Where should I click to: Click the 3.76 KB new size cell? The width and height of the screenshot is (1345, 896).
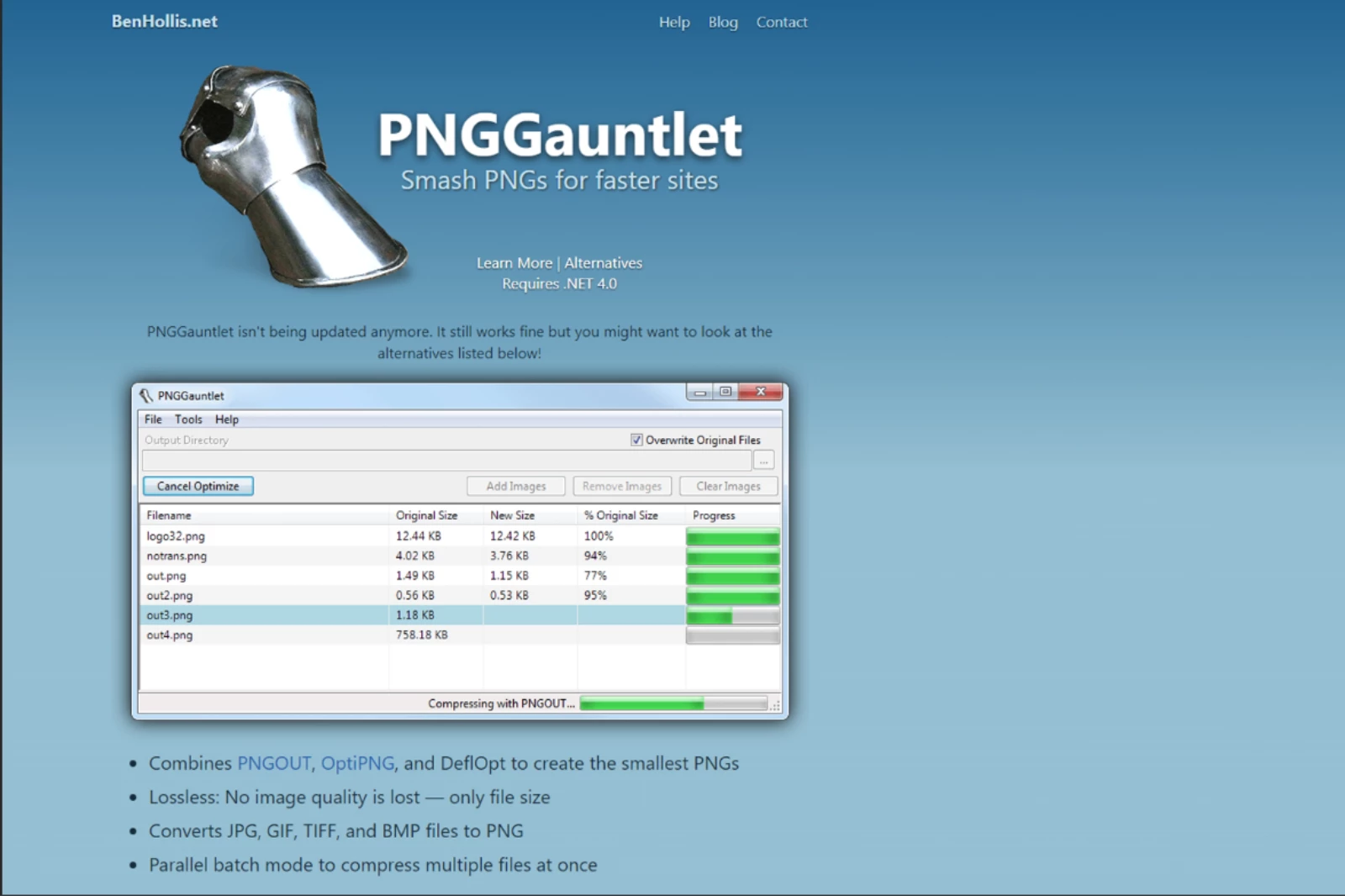click(509, 556)
